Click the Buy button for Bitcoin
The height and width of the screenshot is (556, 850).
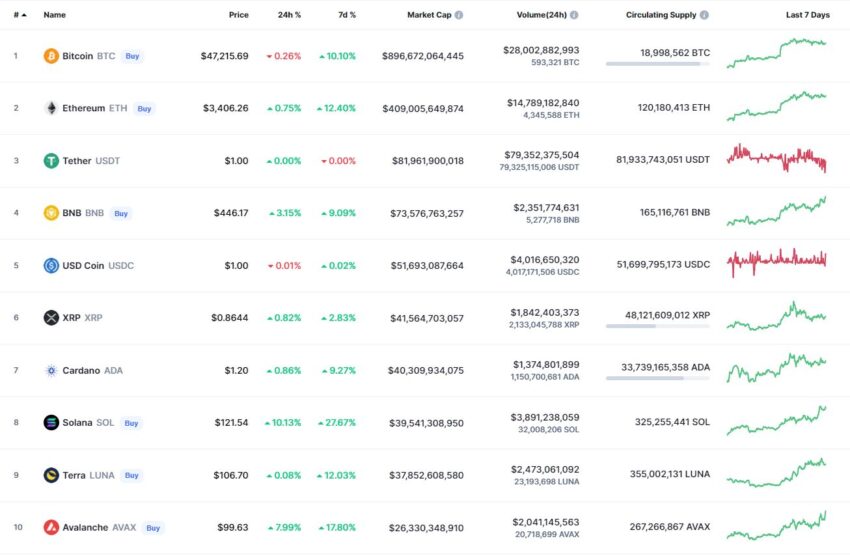132,56
